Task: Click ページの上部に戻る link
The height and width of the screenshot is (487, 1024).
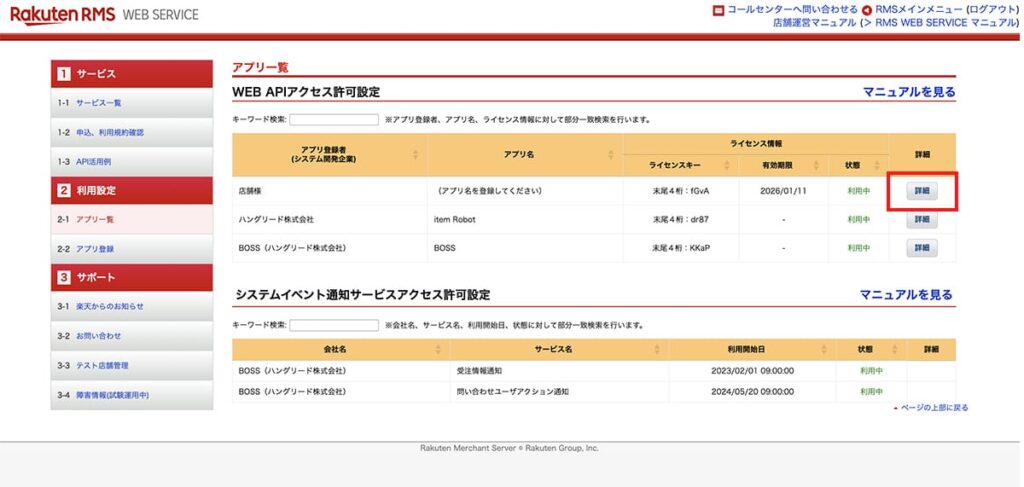Action: click(933, 408)
